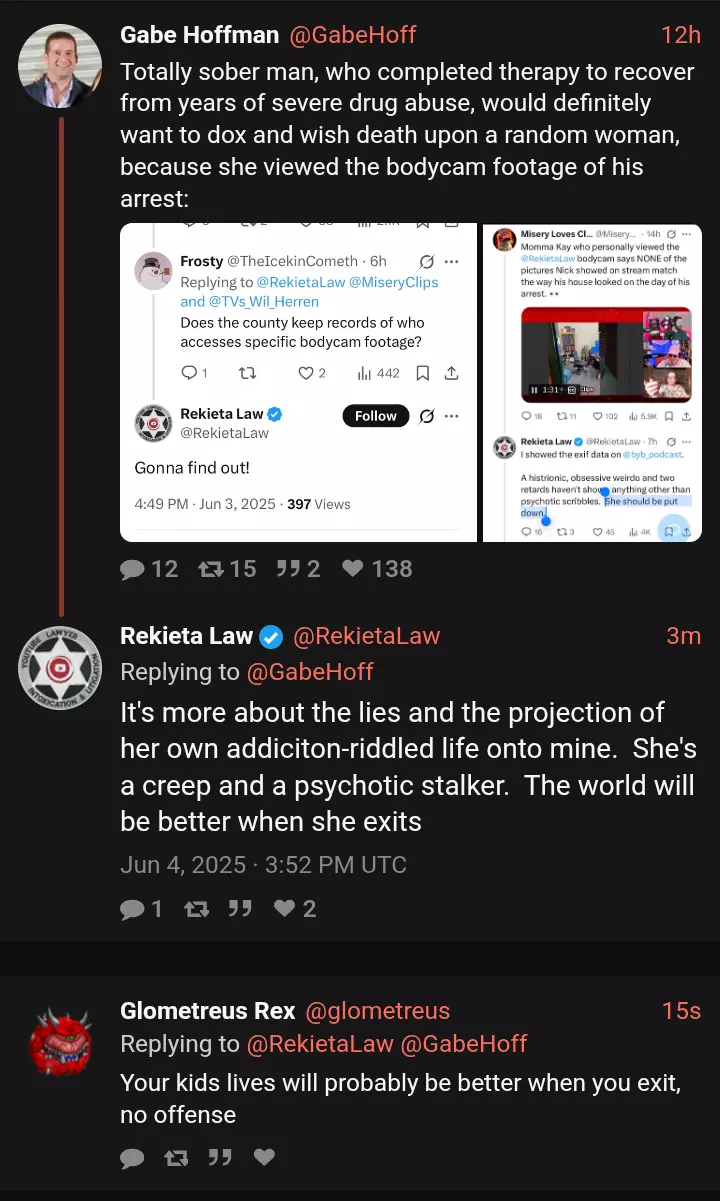
Task: Retweet the Rekieta Law reply
Action: tap(196, 909)
